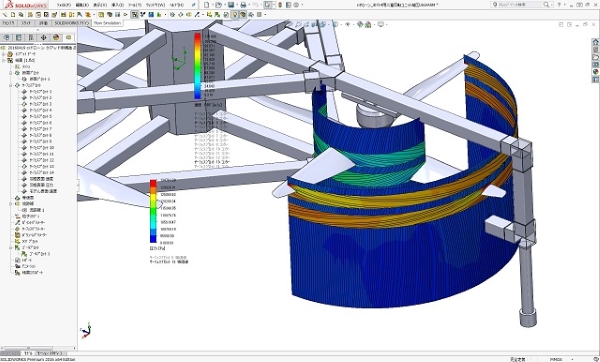Open the Open-file dropdown arrow
600x362 pixels.
point(224,5)
